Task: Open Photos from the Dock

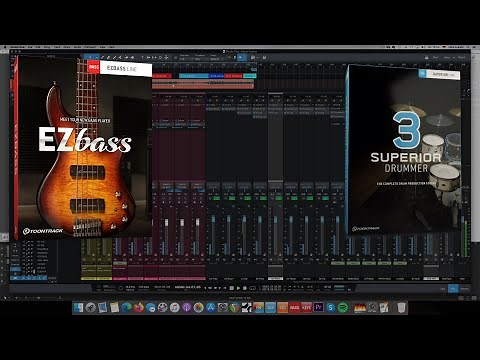Action: (199, 307)
